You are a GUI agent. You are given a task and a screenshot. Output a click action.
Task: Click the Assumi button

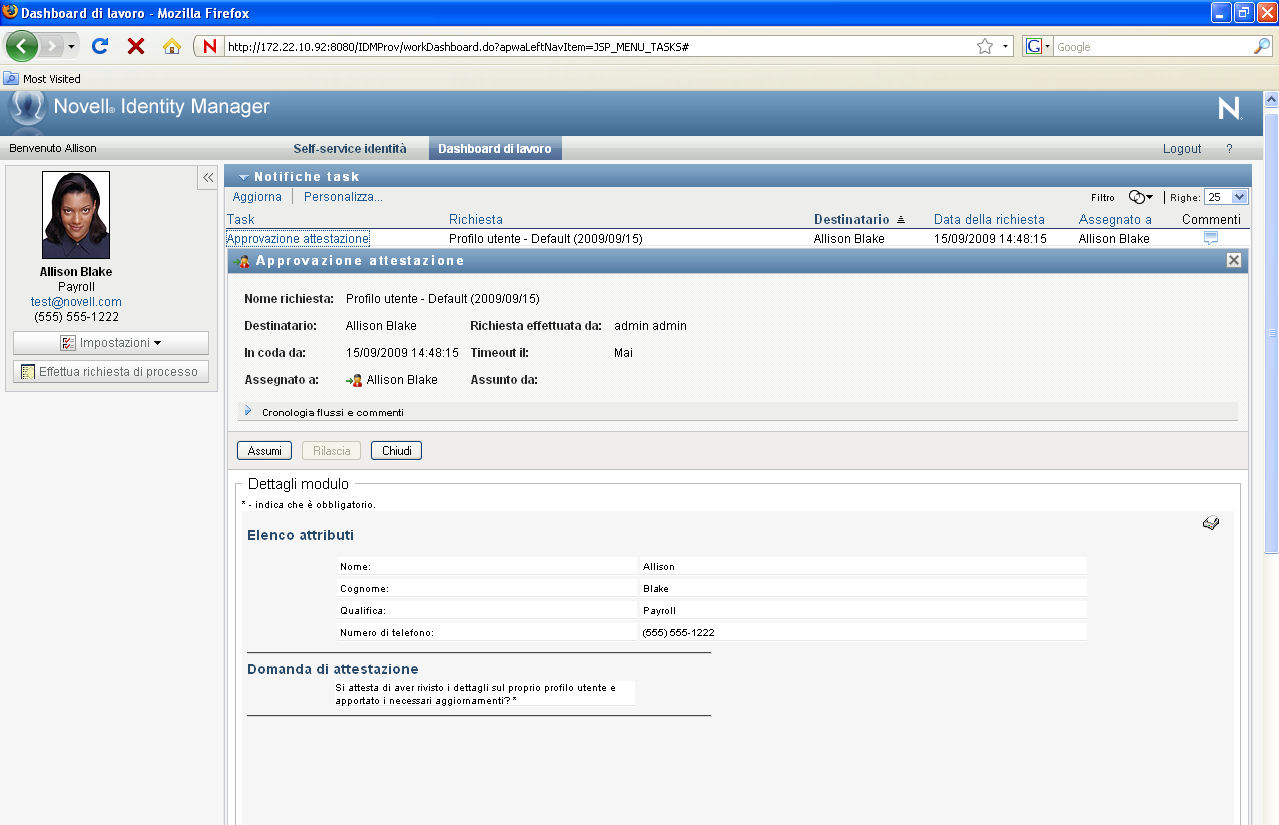265,451
